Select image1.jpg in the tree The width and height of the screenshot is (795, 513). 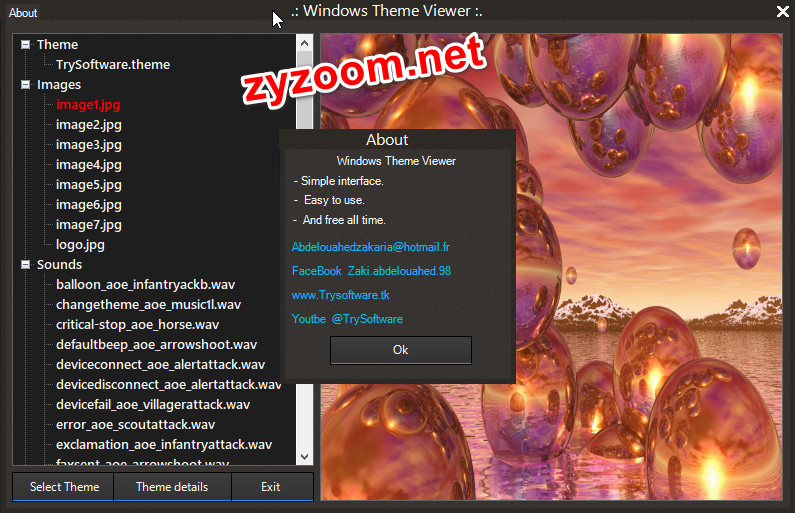[x=88, y=104]
